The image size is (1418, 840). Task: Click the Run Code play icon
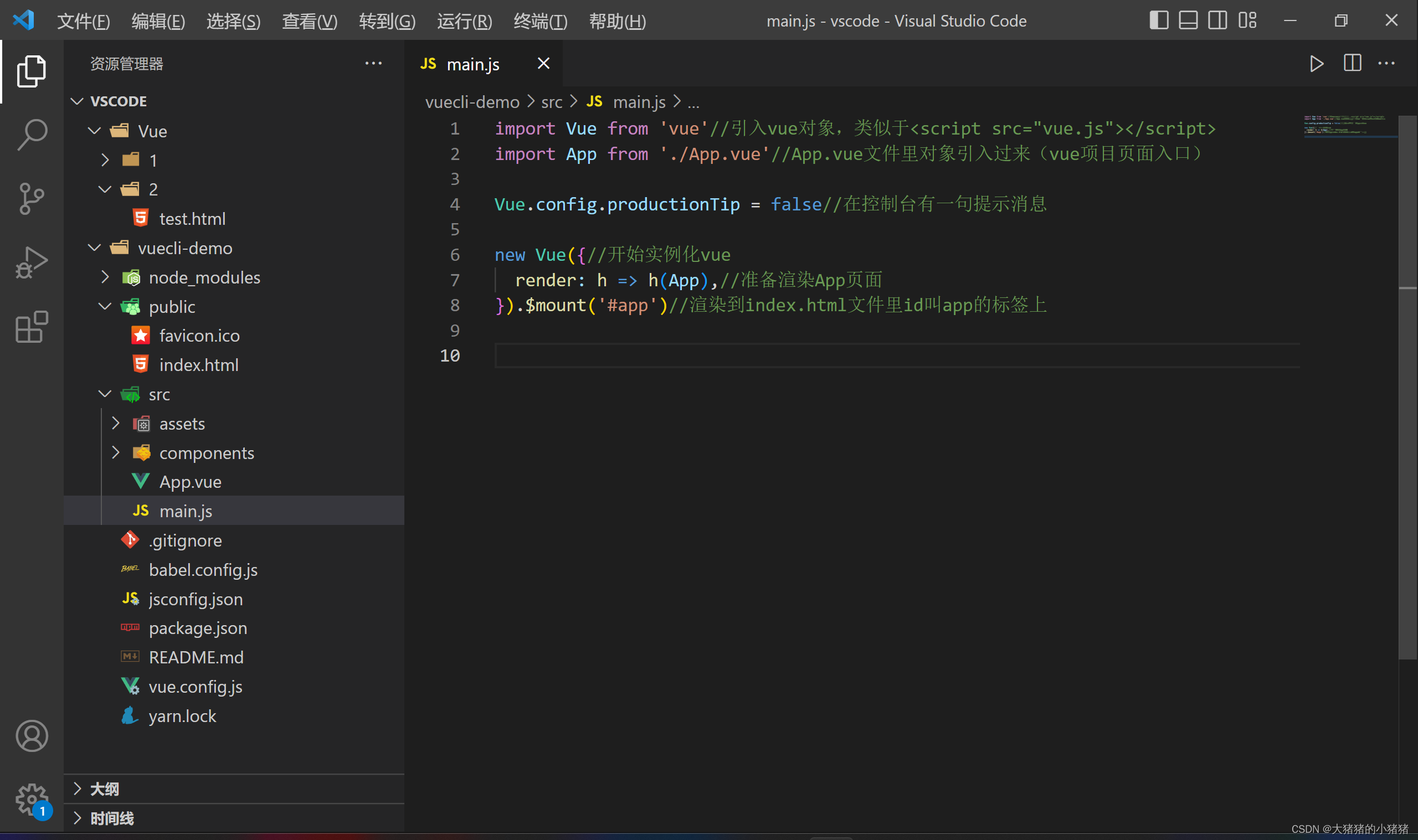tap(1317, 63)
